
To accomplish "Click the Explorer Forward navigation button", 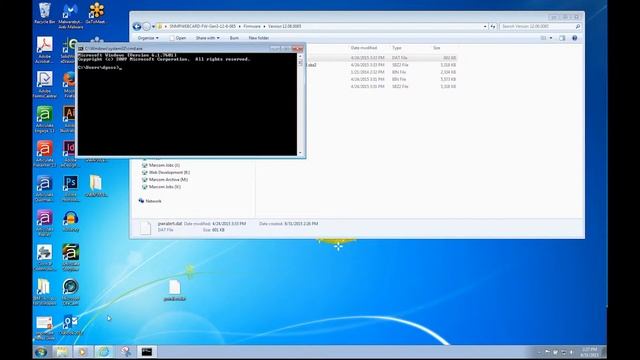I will (146, 27).
